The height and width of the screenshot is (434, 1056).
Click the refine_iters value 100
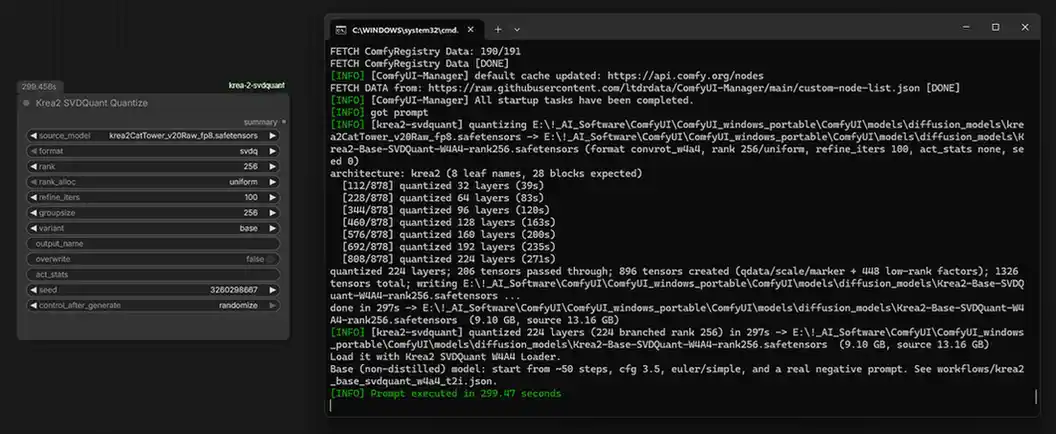[251, 197]
